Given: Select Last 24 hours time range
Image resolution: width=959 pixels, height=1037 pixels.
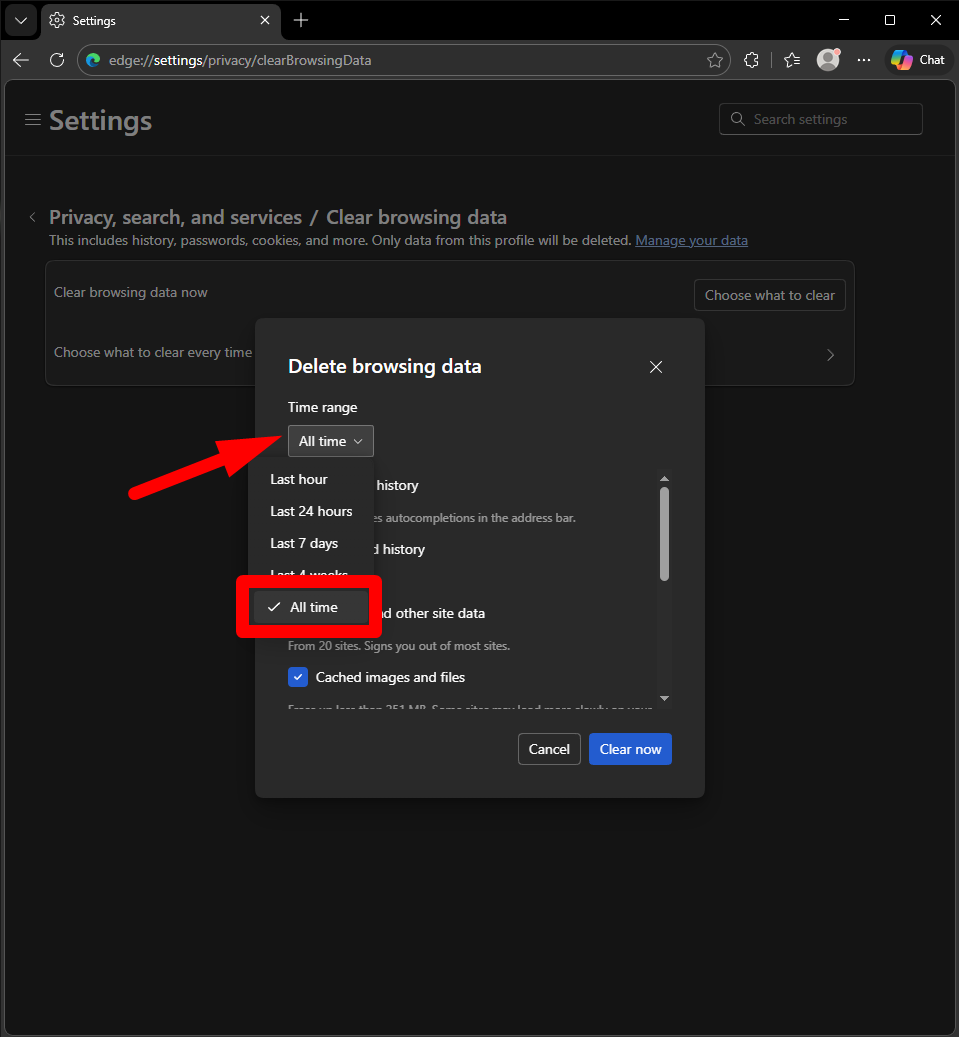Looking at the screenshot, I should (311, 511).
